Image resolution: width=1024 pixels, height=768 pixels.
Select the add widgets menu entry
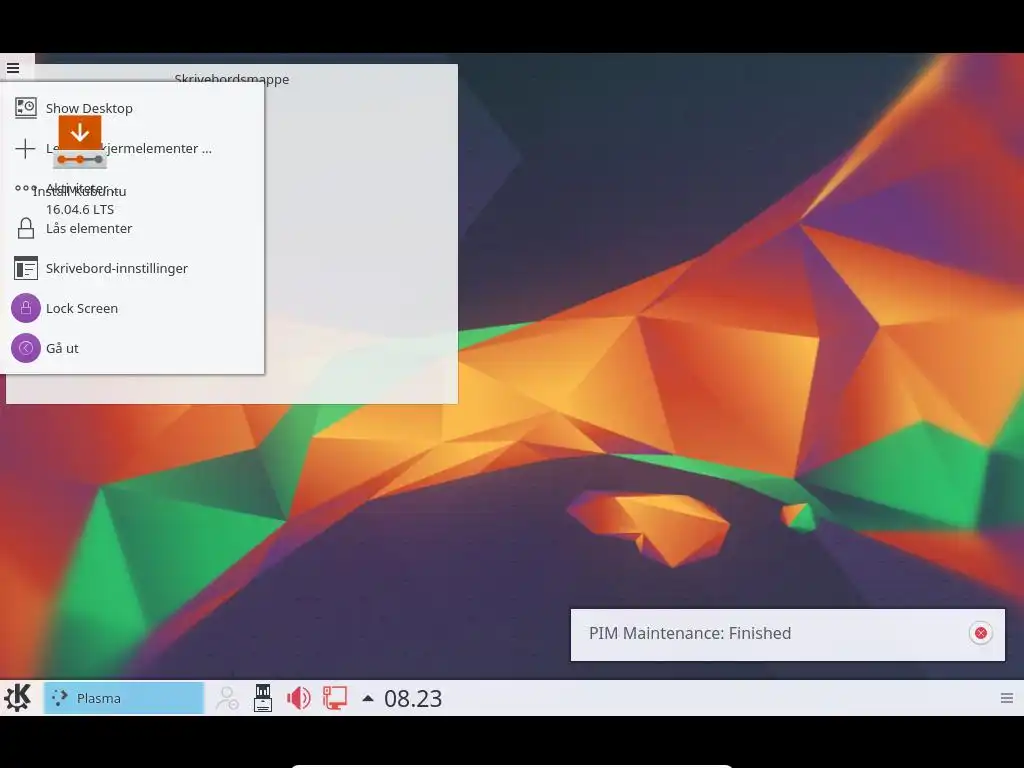(132, 148)
